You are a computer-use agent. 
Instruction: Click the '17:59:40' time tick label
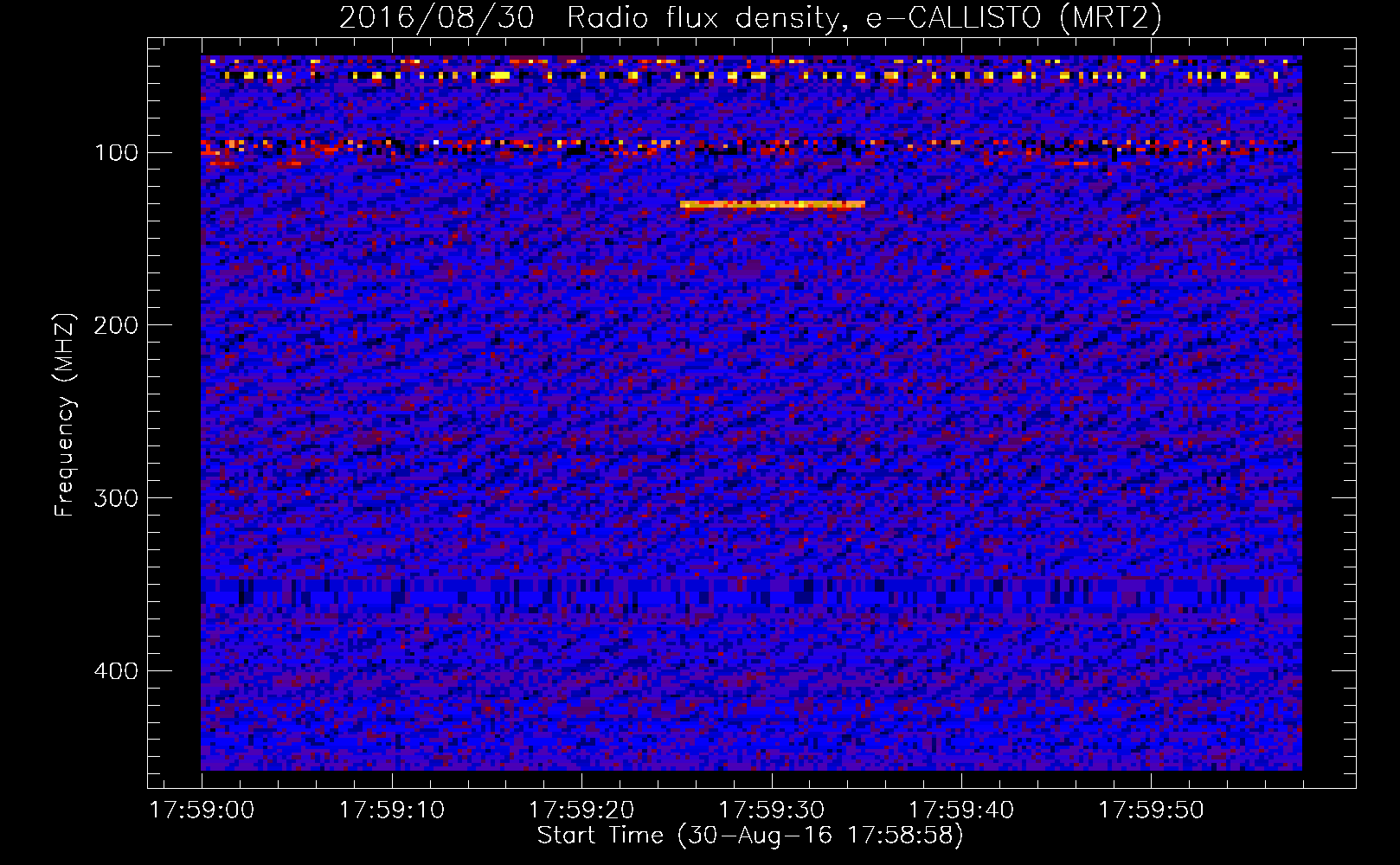(x=961, y=811)
